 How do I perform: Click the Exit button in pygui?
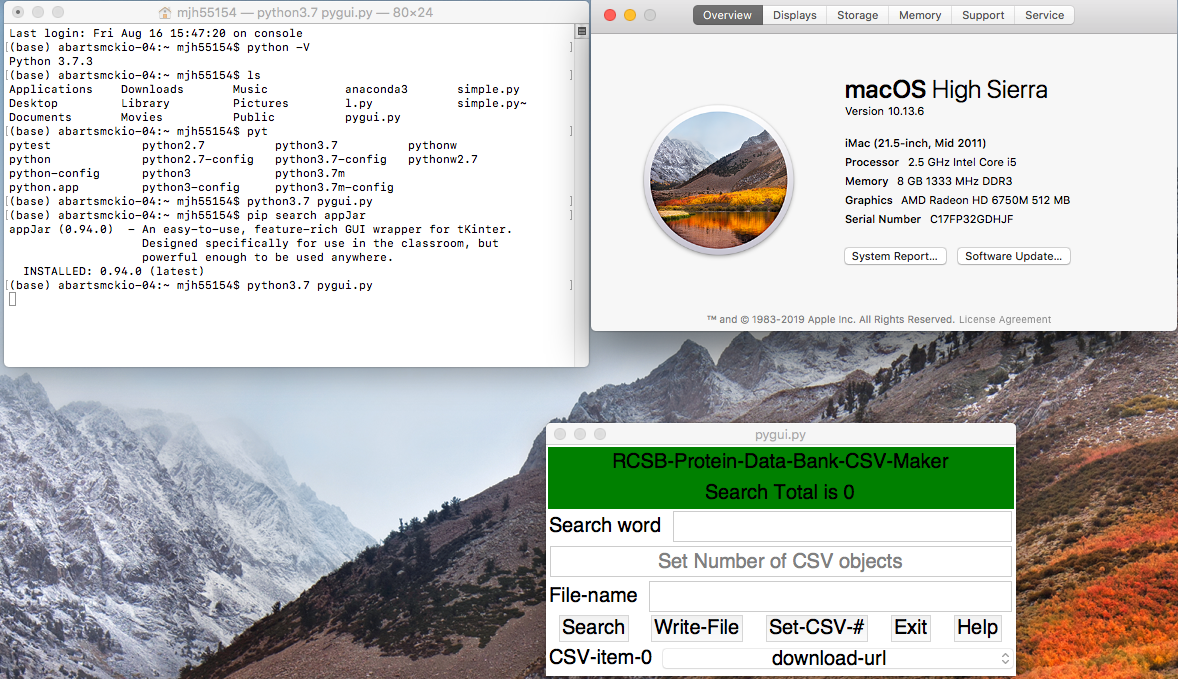[x=911, y=627]
